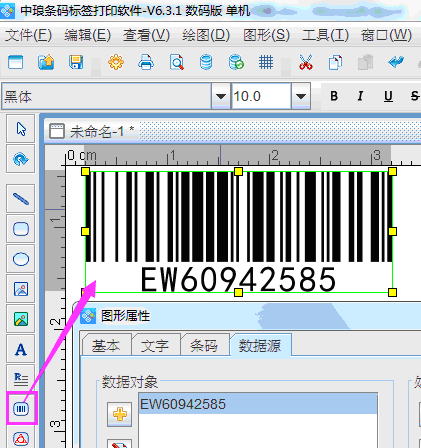Select the line drawing tool
The width and height of the screenshot is (421, 448).
click(21, 199)
